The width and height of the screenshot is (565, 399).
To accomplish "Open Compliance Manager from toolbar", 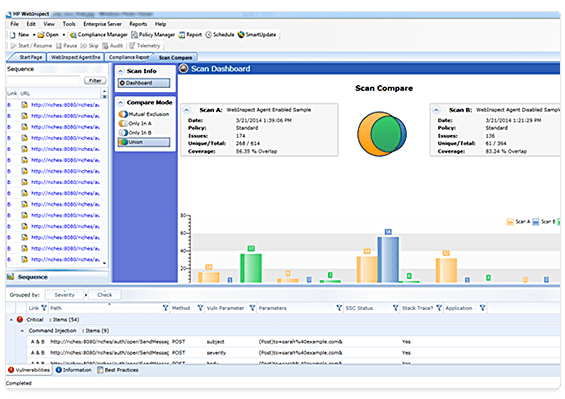I will tap(99, 35).
